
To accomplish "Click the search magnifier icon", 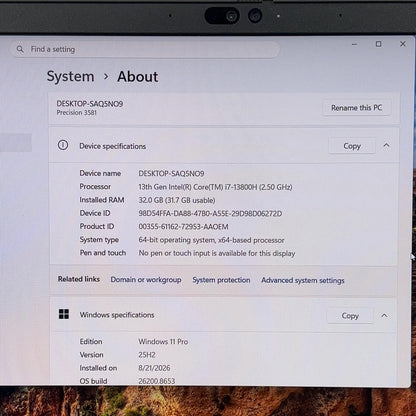I will click(x=20, y=49).
